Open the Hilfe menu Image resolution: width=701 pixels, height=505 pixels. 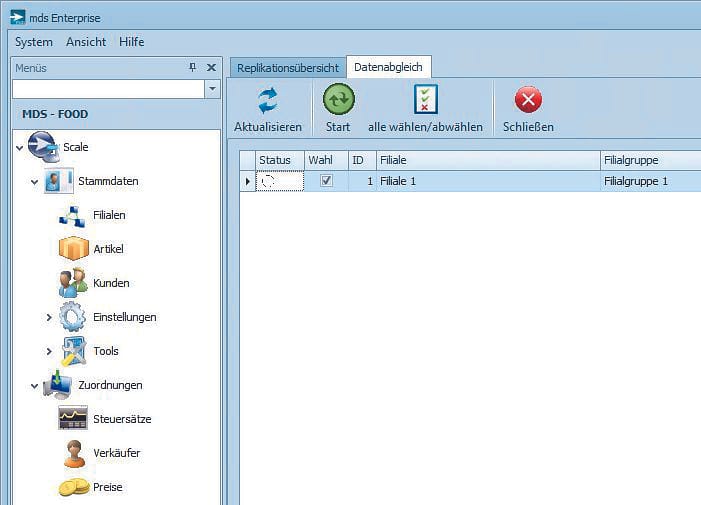(131, 42)
